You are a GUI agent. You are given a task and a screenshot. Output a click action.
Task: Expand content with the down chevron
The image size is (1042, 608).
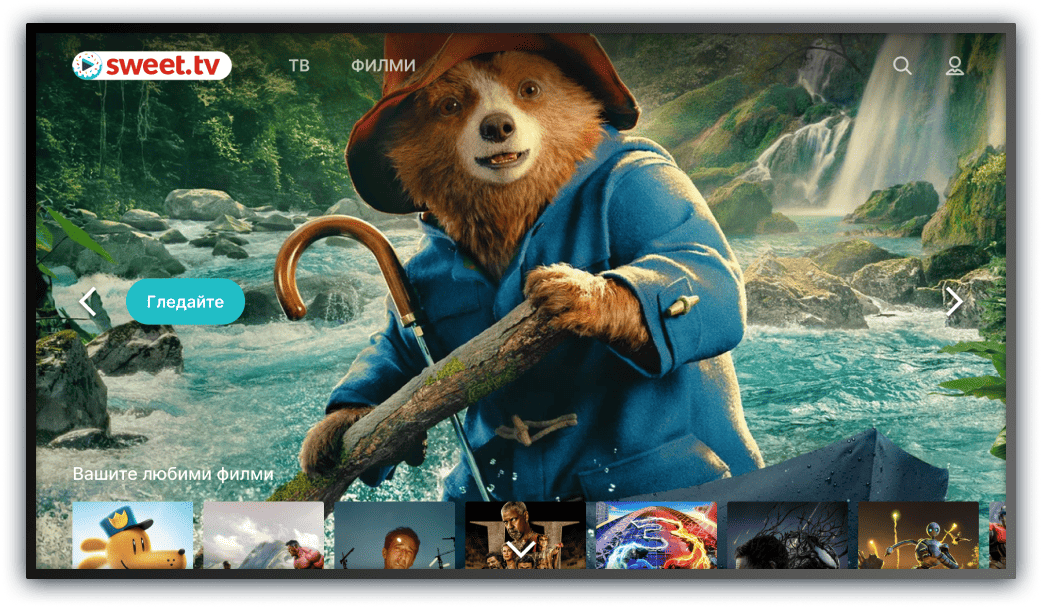point(521,549)
